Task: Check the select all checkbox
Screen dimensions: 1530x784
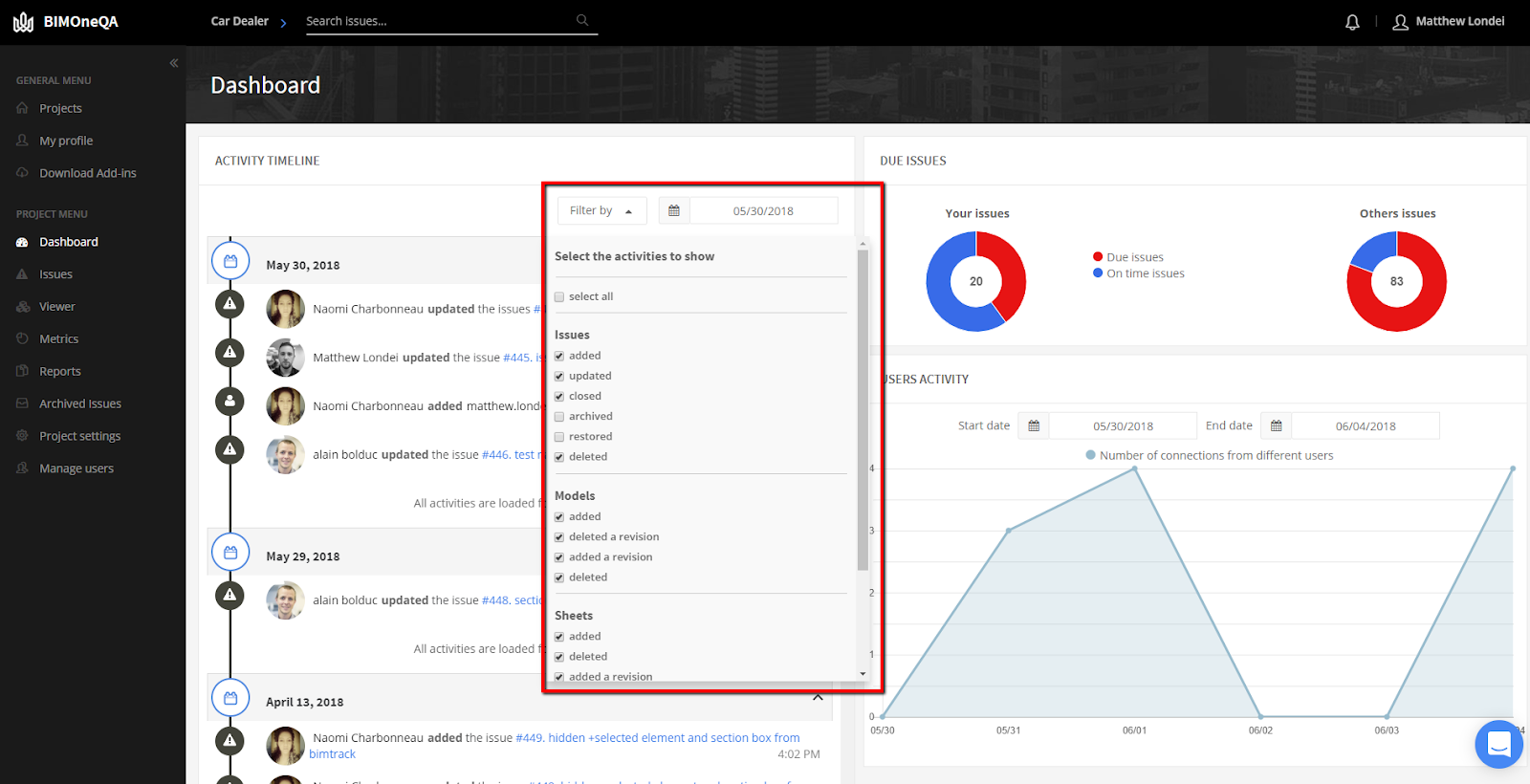Action: [x=559, y=297]
